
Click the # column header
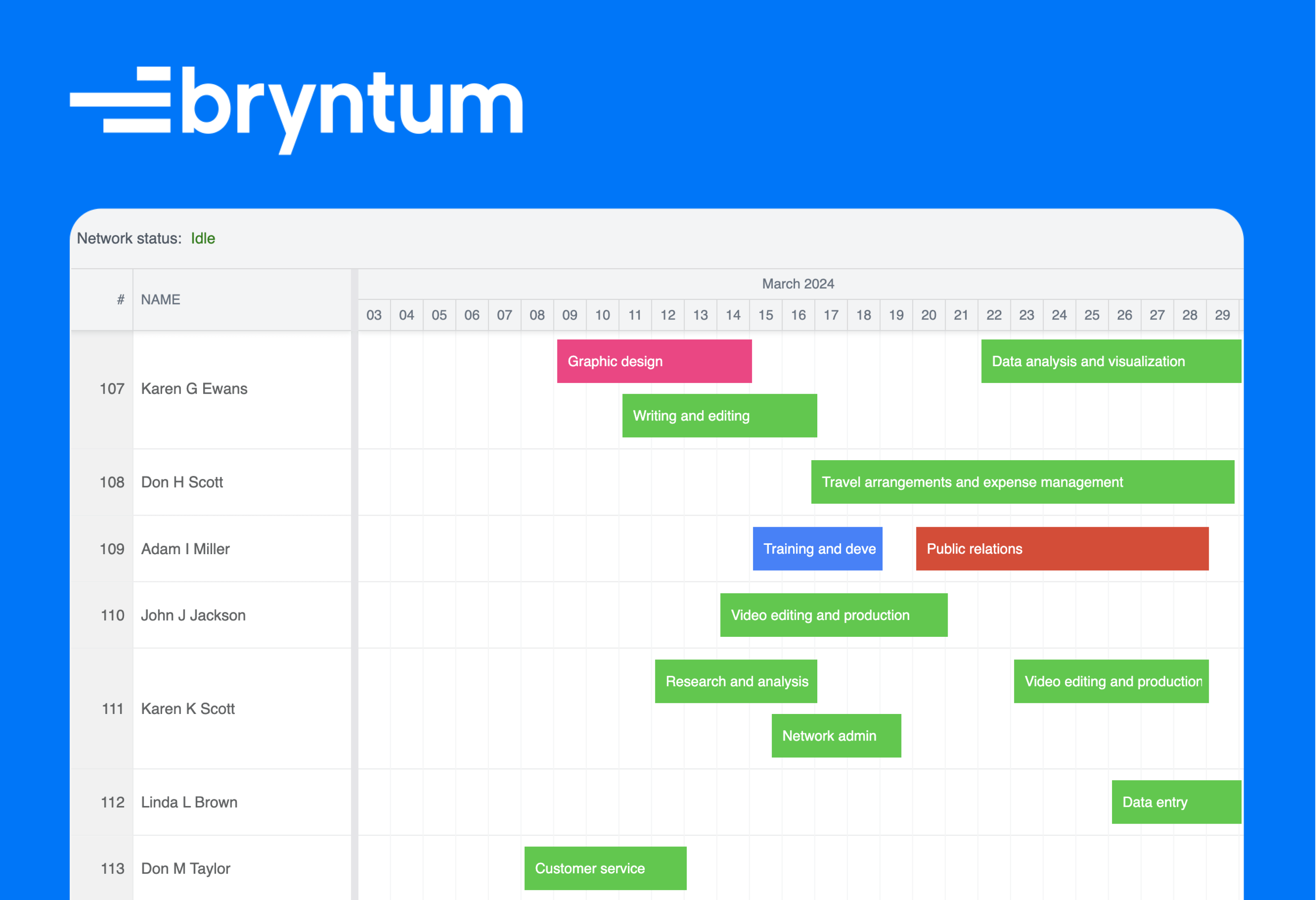click(102, 300)
